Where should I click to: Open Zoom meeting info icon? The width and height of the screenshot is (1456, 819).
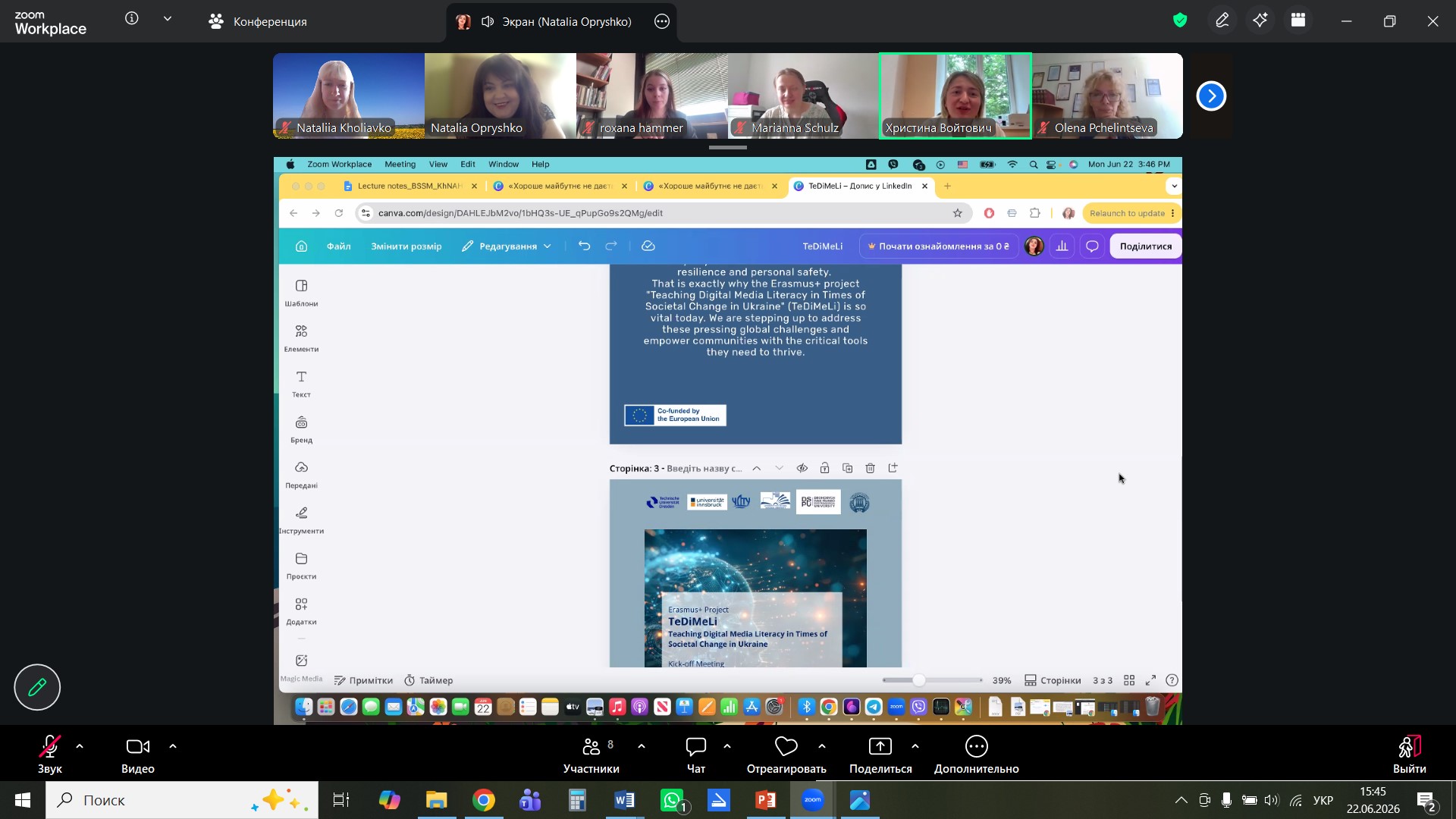click(x=132, y=18)
